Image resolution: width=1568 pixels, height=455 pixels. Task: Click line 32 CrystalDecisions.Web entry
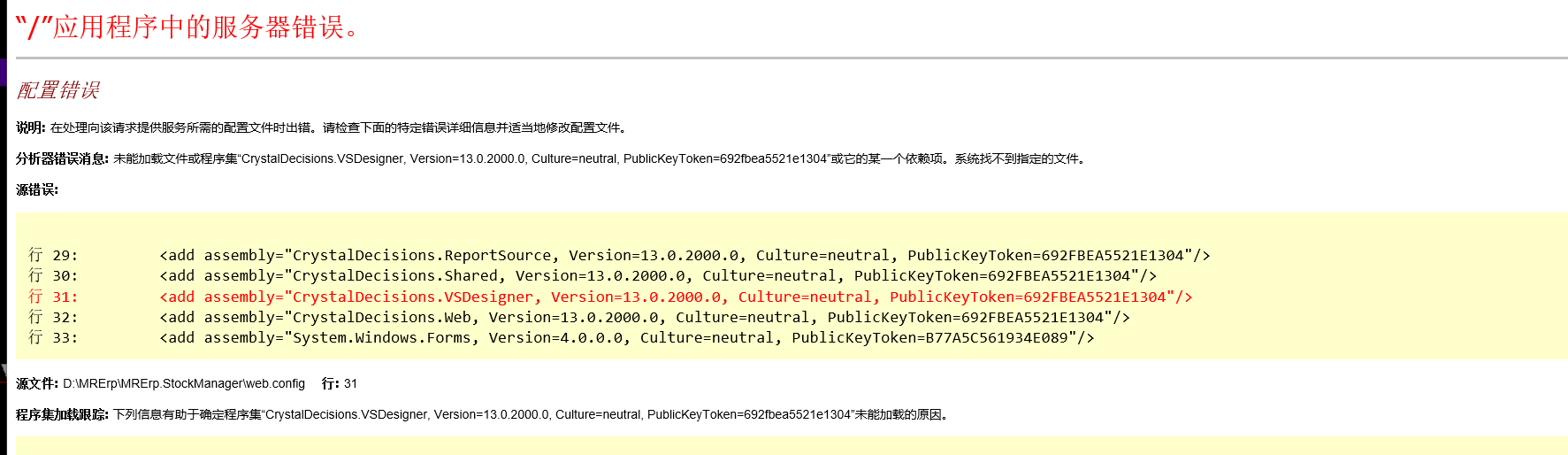pos(579,317)
